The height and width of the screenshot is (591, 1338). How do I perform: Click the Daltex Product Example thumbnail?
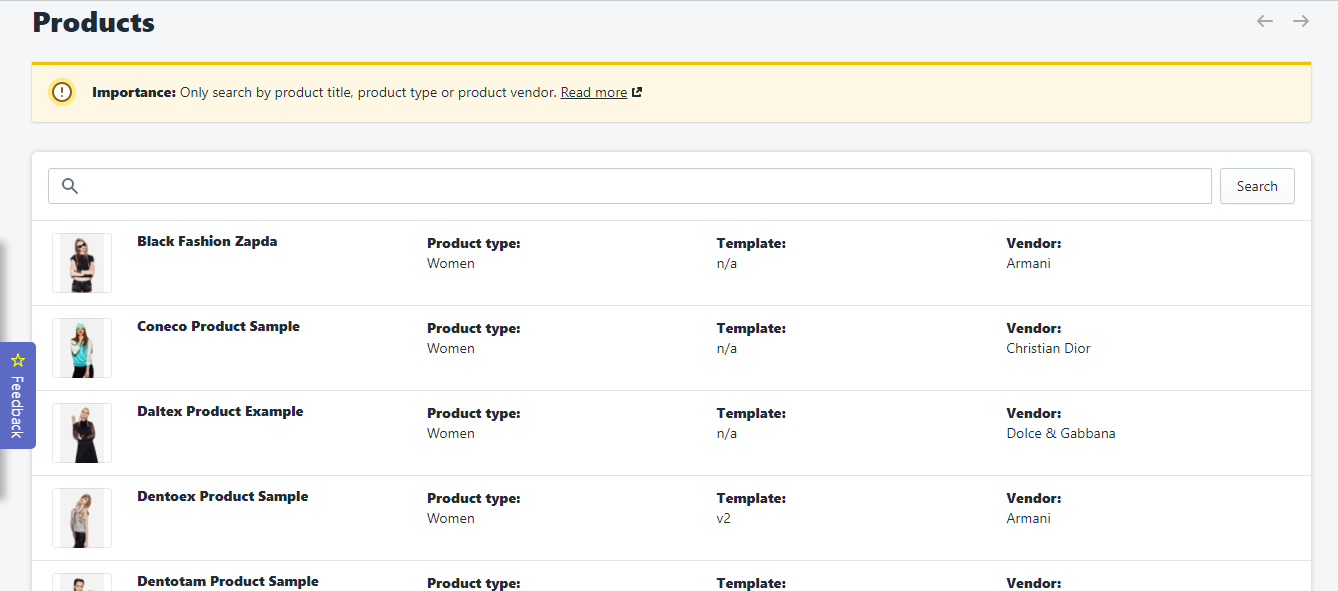click(82, 433)
